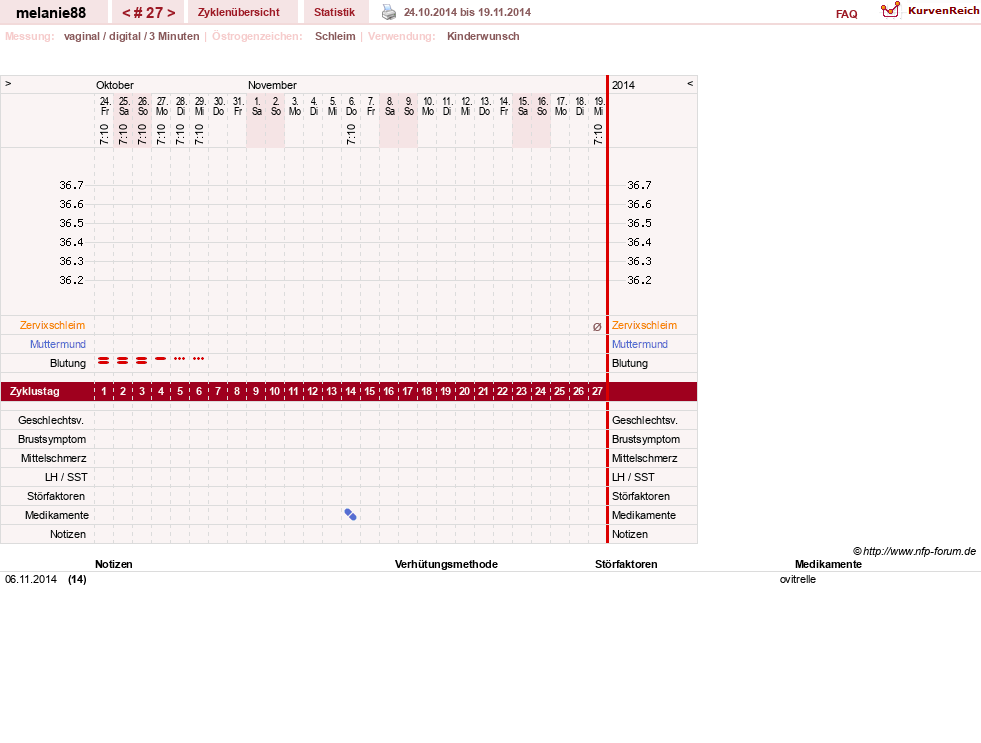
Task: Click the date header 1. Sa
Action: click(x=257, y=106)
